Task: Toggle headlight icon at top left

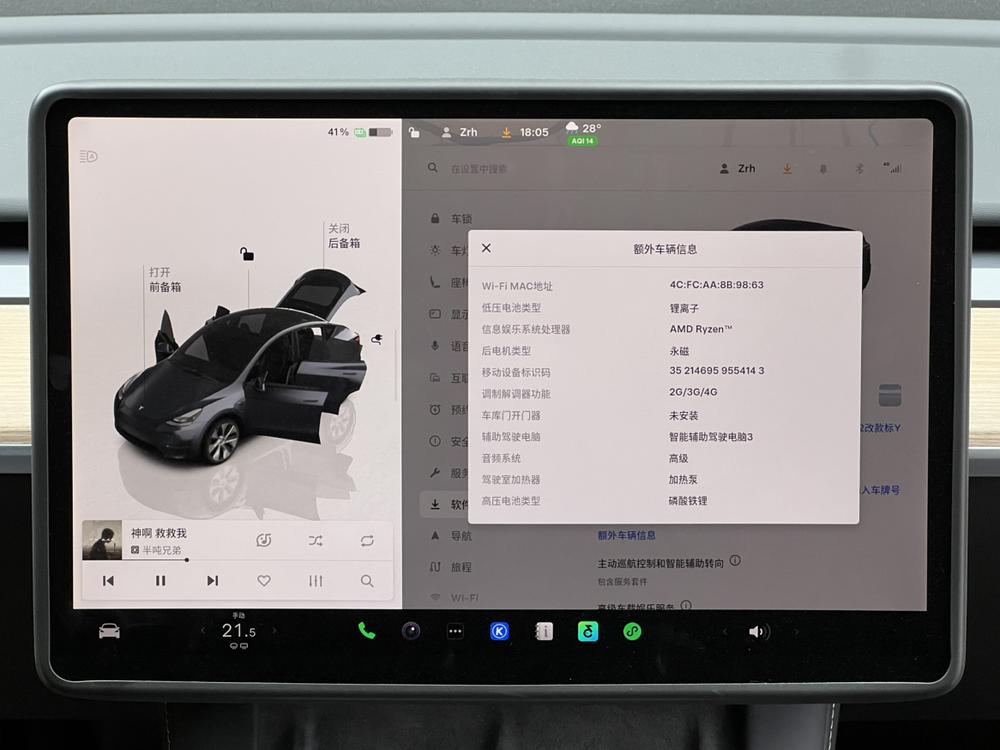Action: point(89,156)
